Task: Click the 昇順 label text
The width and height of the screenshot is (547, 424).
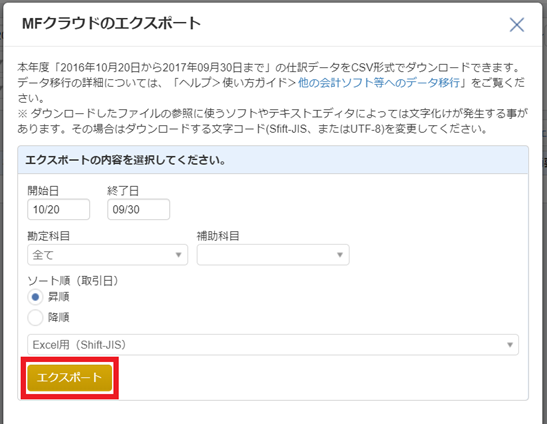Action: [x=59, y=297]
